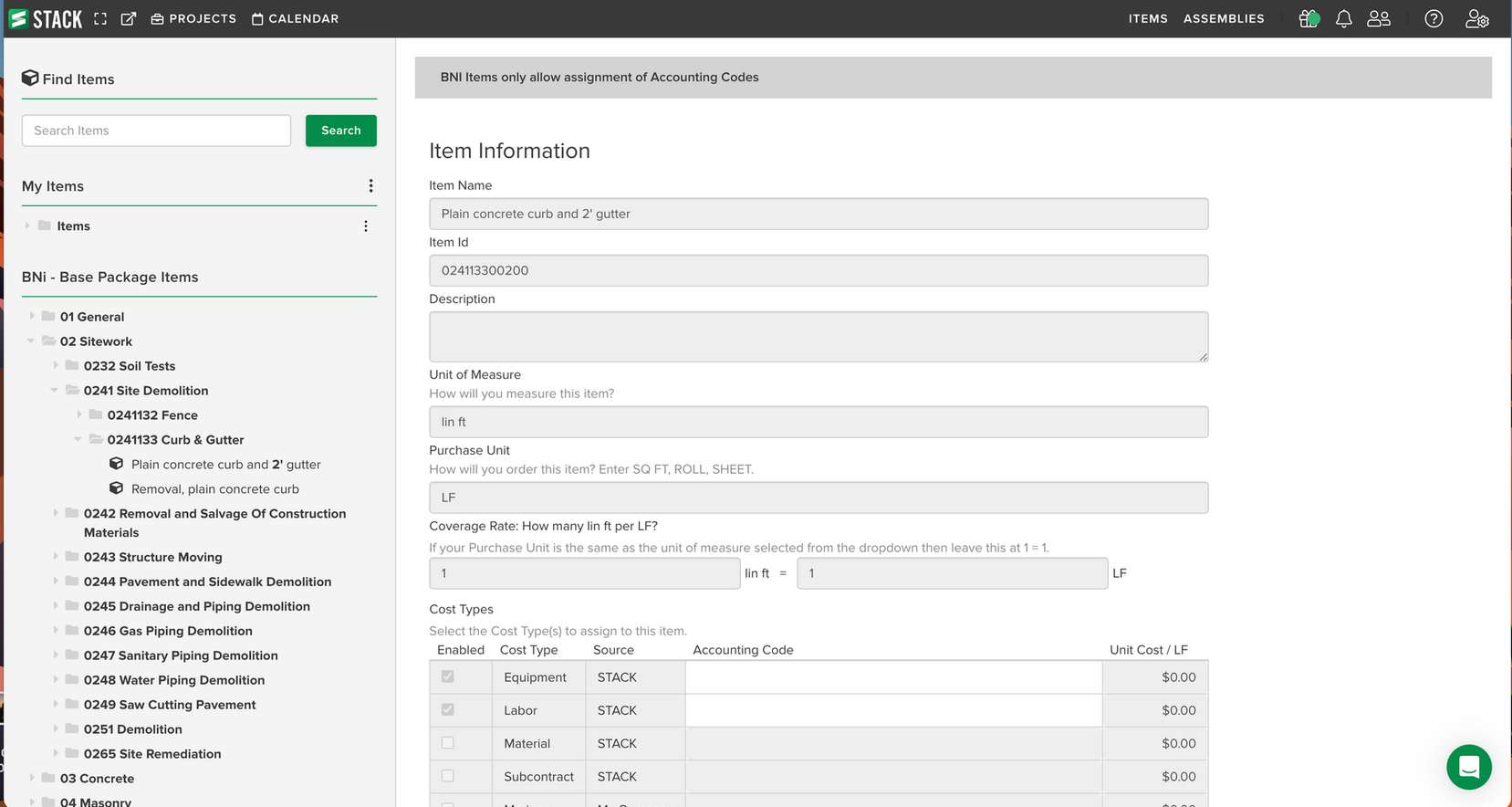1512x807 pixels.
Task: Click the LF coverage rate field
Action: [x=953, y=573]
